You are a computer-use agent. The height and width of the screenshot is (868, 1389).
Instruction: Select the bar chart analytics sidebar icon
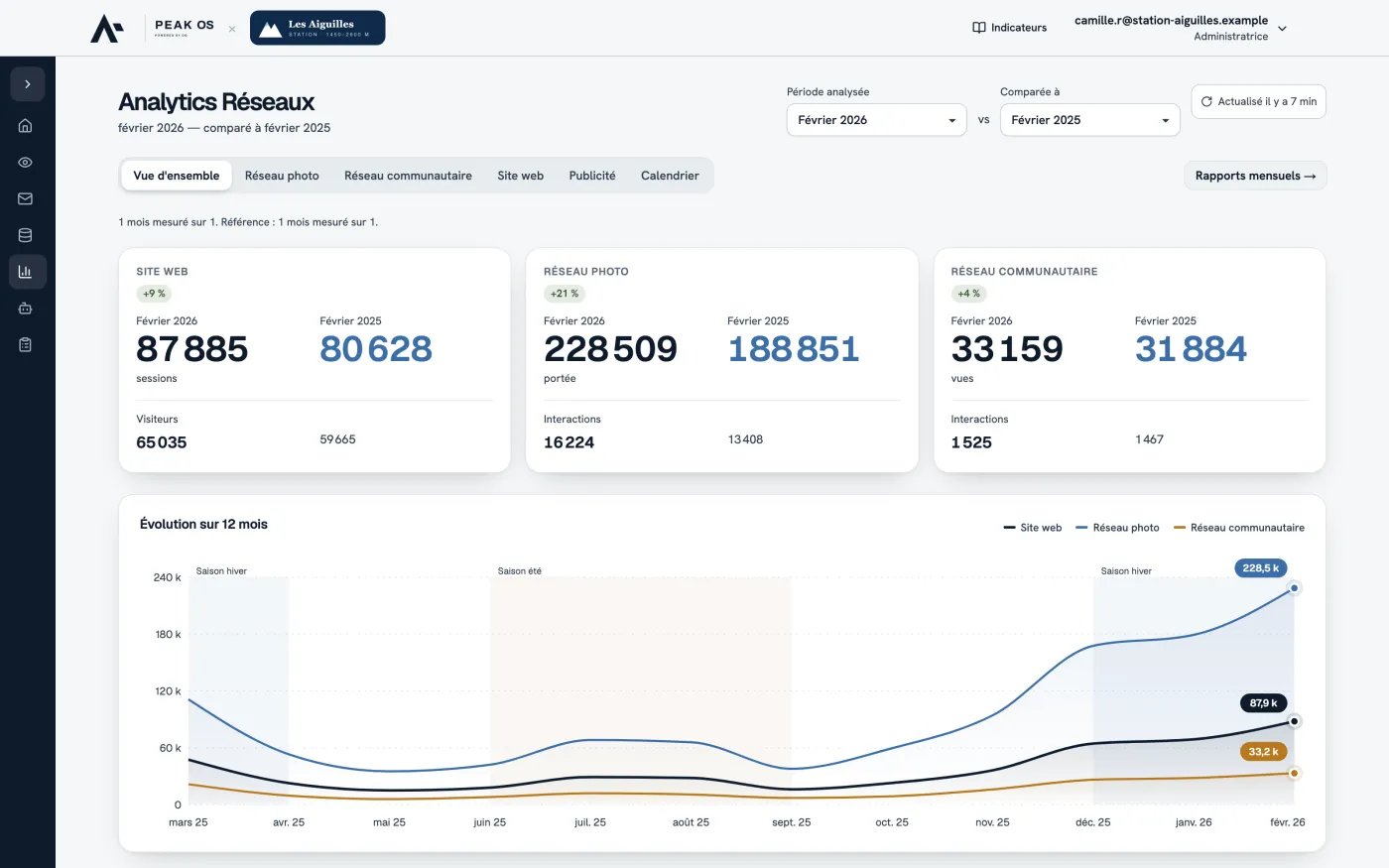tap(26, 272)
